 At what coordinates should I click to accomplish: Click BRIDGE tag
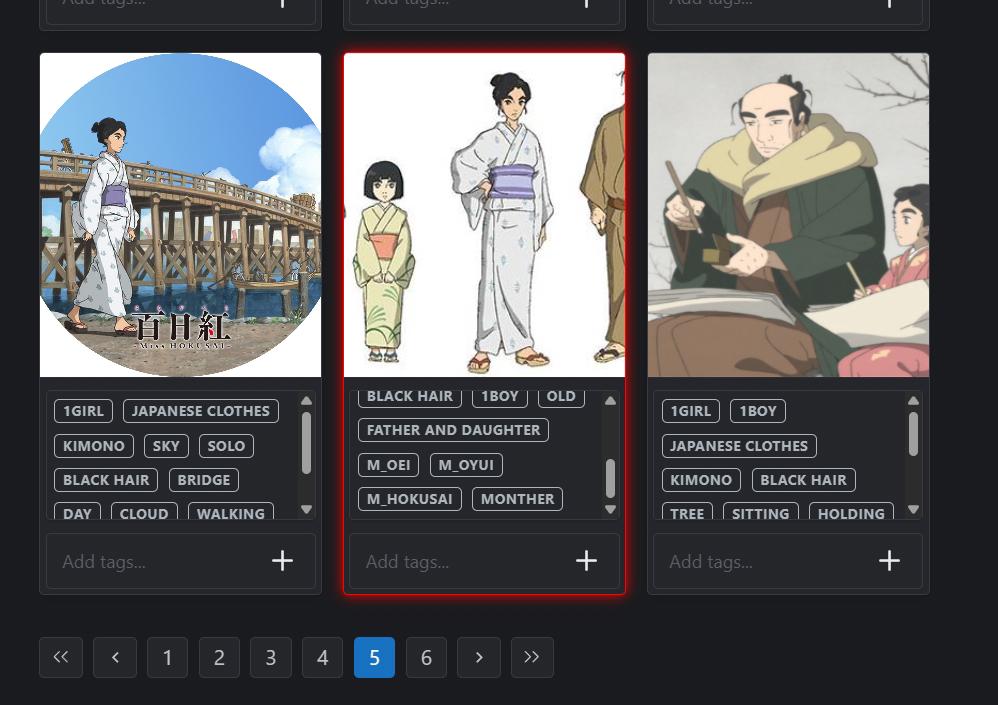click(x=204, y=480)
